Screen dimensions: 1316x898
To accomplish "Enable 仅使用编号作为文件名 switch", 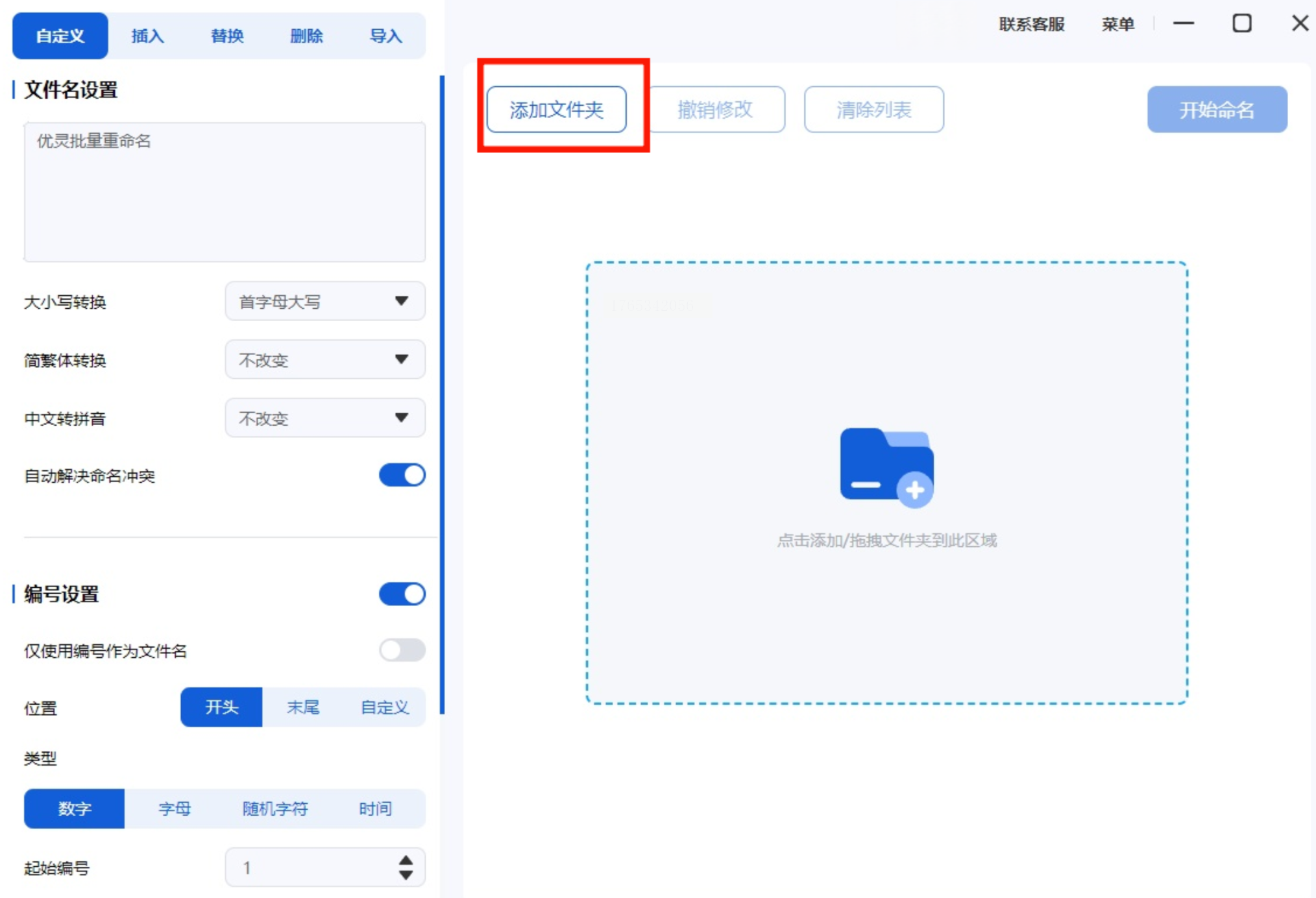I will click(402, 649).
